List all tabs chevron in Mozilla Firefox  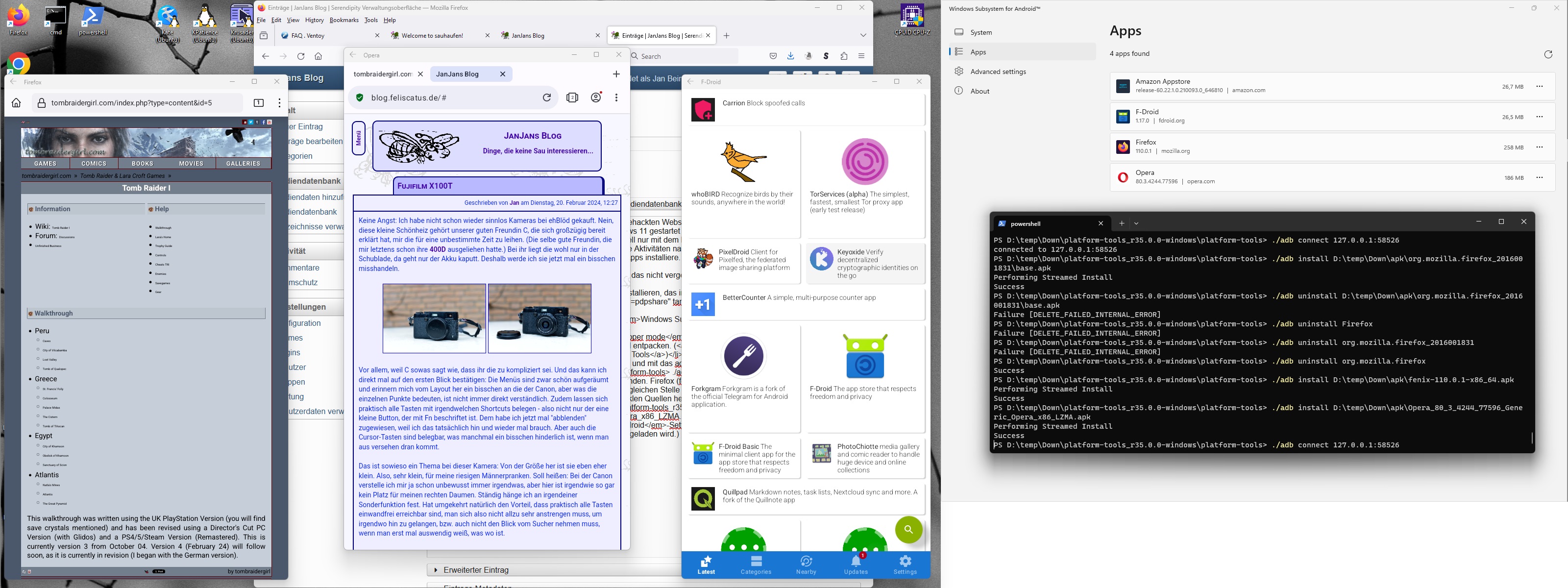863,35
